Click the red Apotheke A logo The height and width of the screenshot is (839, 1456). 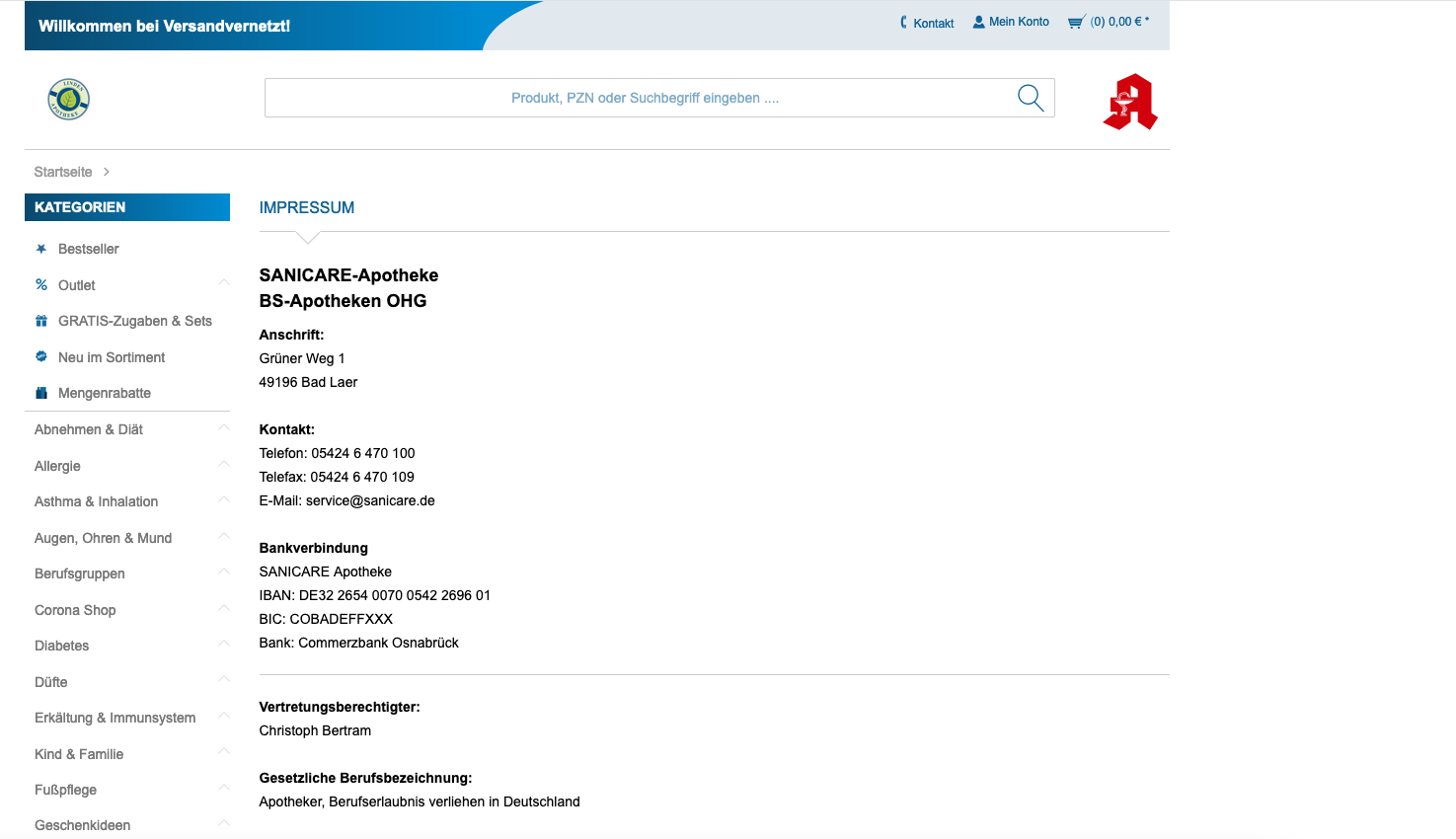(1130, 102)
